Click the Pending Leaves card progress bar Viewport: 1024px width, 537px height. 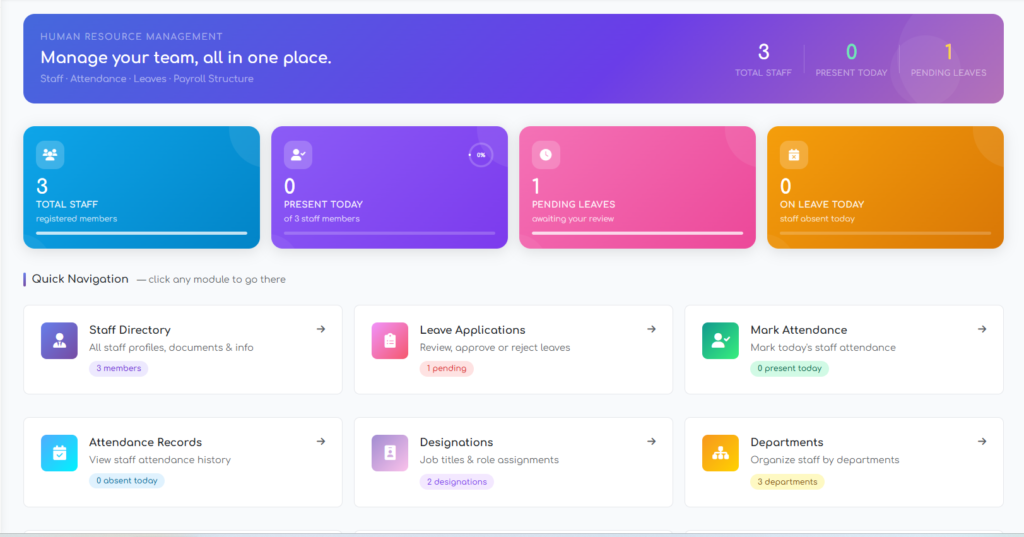click(x=637, y=233)
